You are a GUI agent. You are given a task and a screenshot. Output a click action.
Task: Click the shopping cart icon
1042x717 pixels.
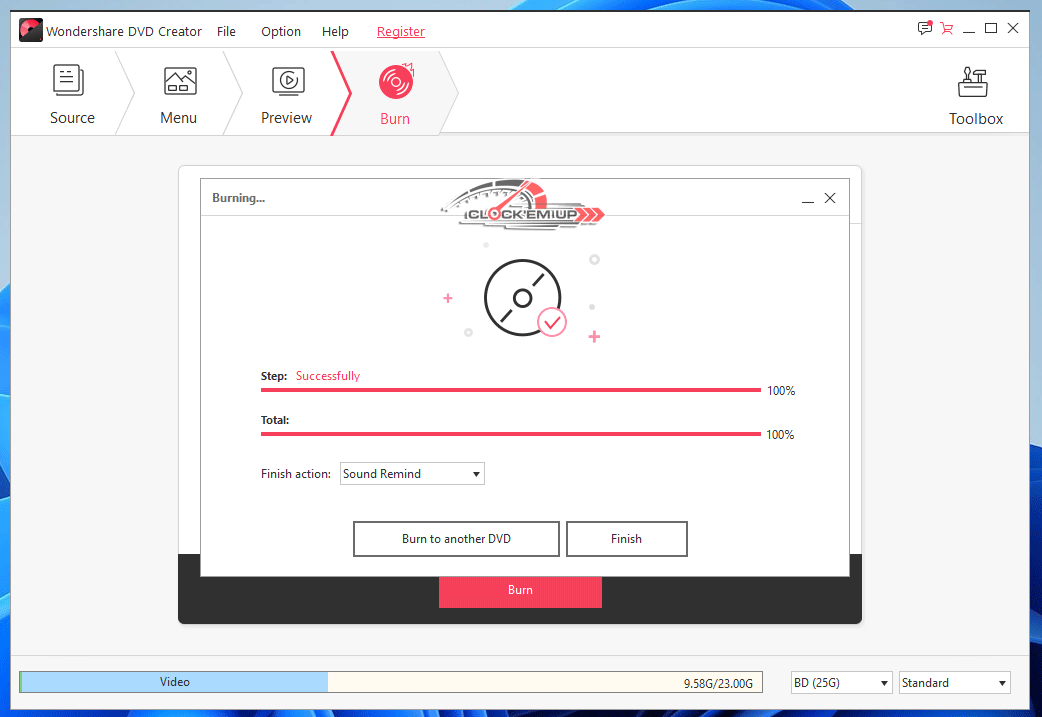click(947, 29)
